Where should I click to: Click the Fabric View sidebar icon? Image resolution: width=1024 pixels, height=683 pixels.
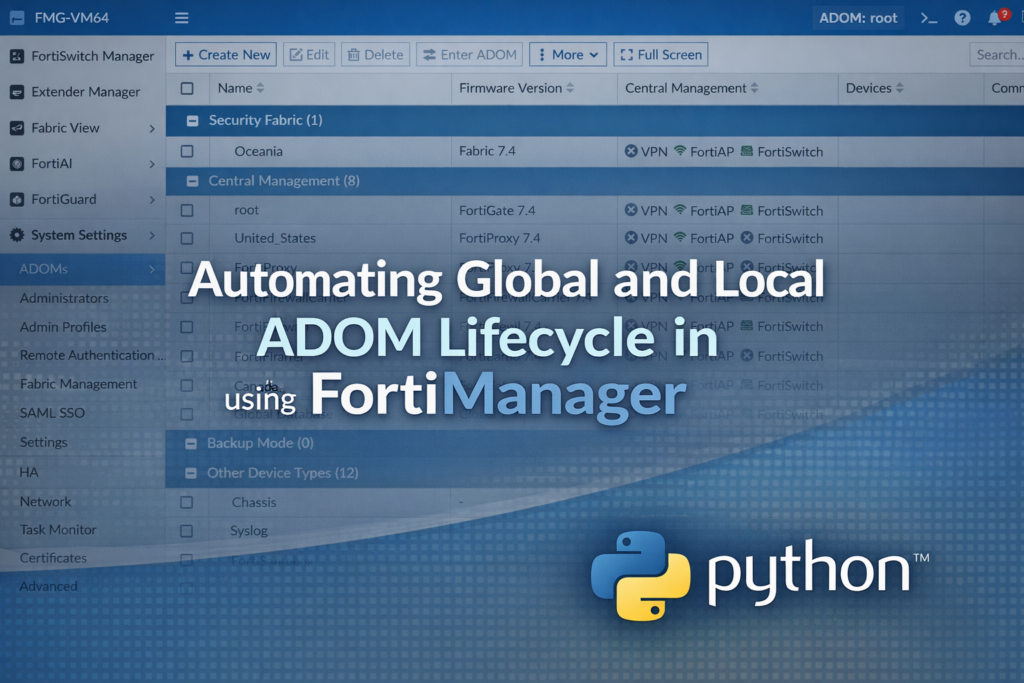[17, 128]
